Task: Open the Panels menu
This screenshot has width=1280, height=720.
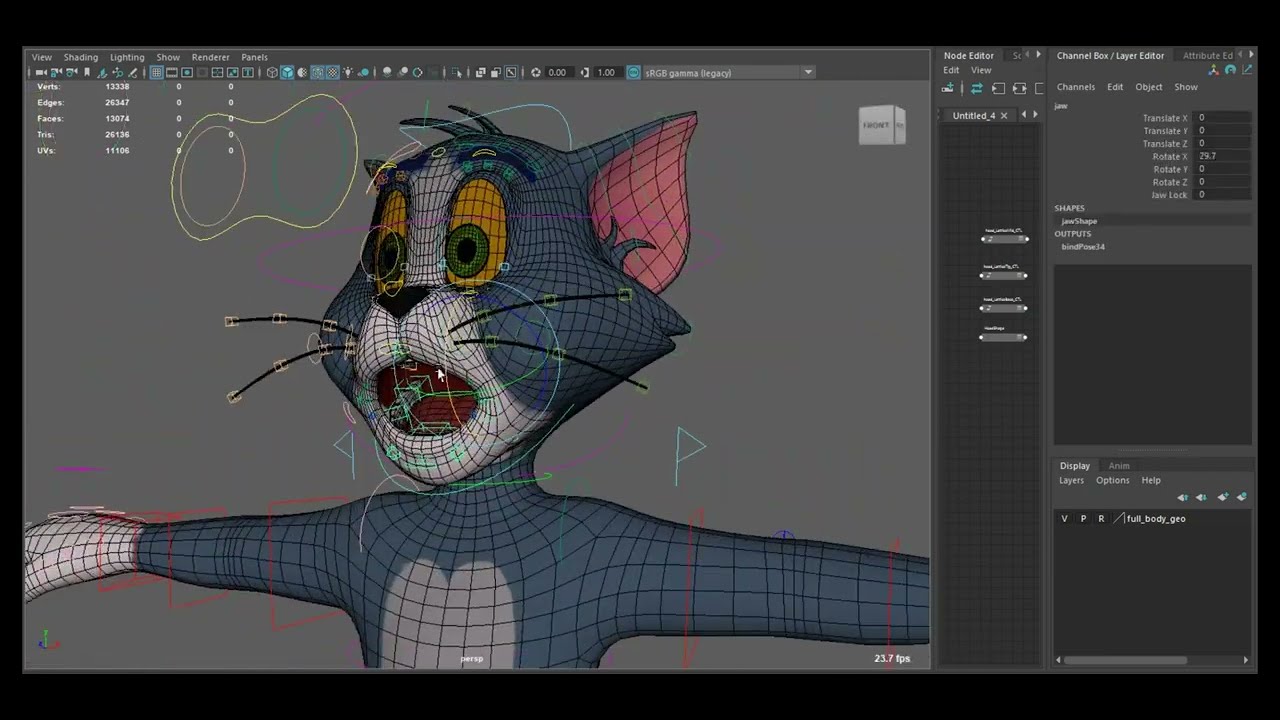Action: tap(254, 57)
